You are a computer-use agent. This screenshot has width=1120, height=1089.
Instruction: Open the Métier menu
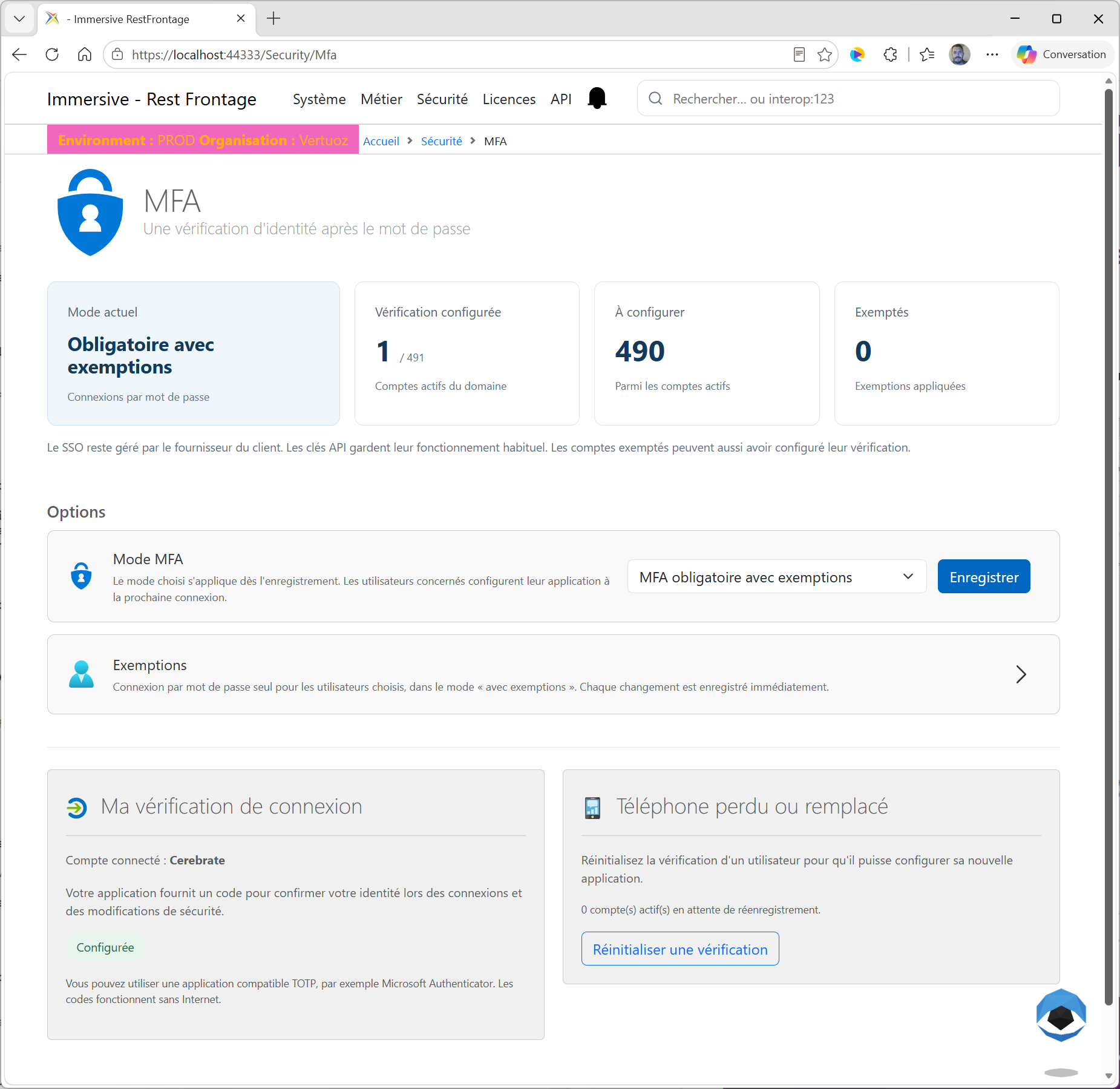(381, 99)
